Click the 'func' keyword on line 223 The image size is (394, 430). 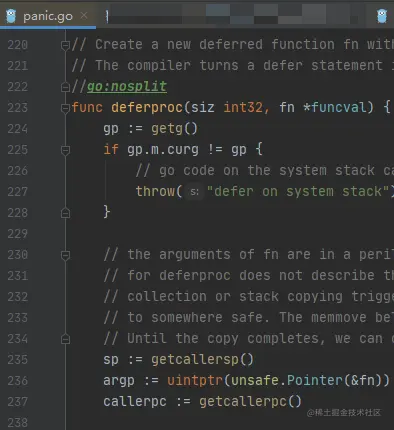click(87, 108)
